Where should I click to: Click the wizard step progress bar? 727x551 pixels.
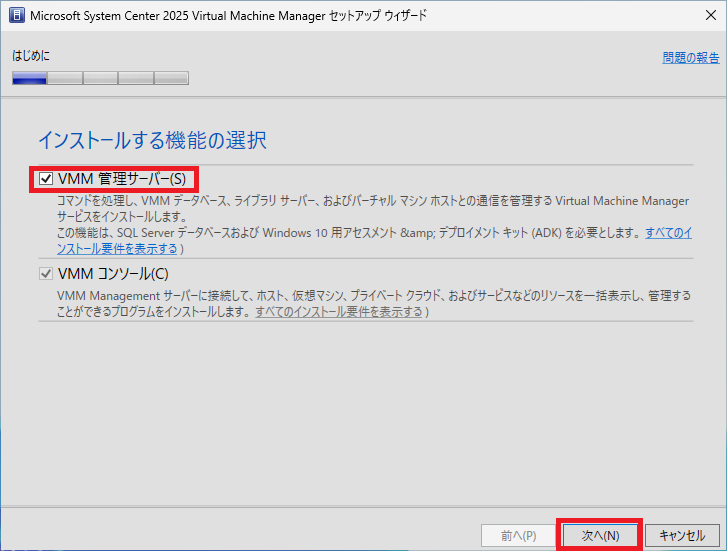point(101,78)
